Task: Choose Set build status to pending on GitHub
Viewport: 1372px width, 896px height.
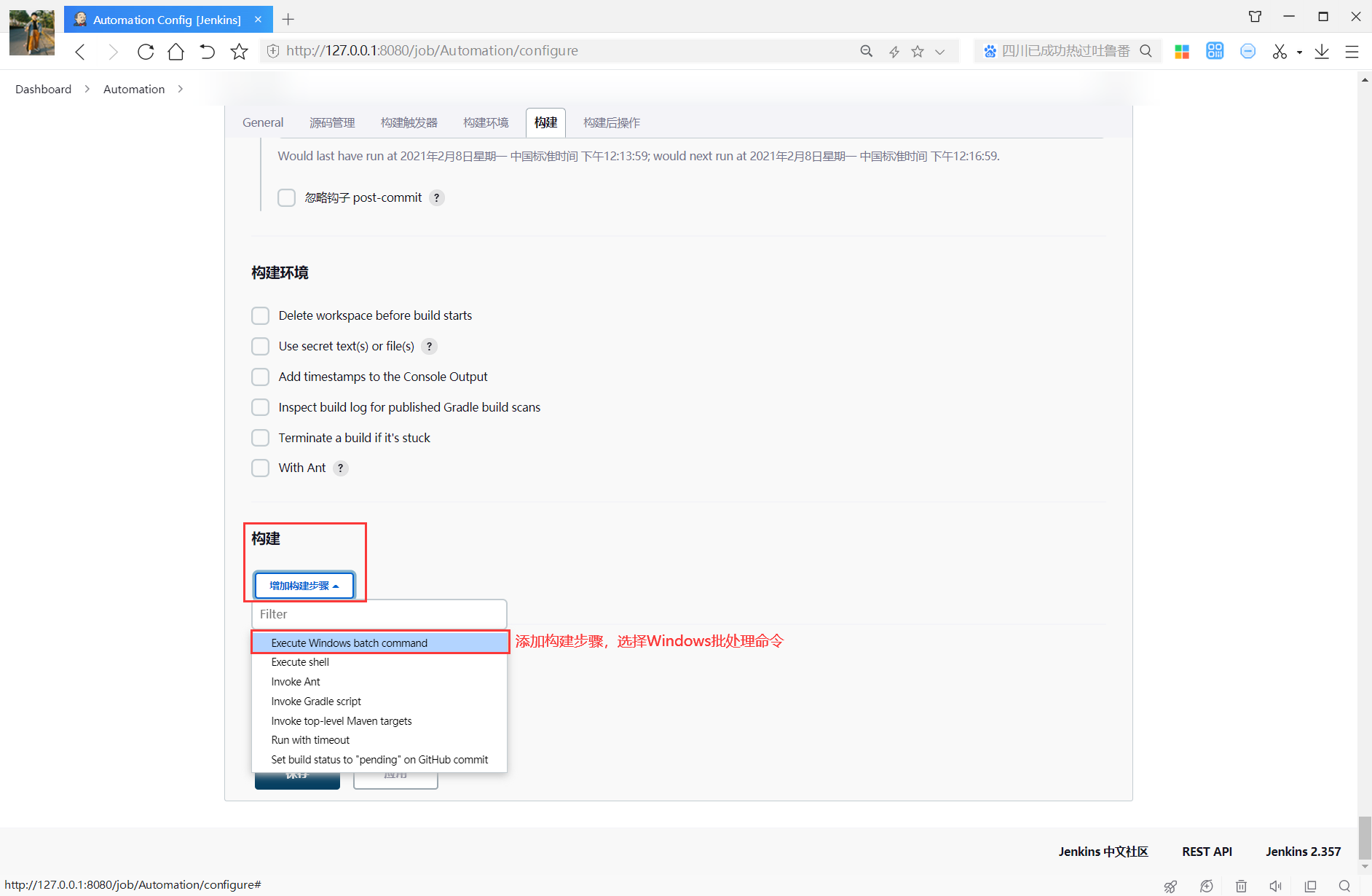Action: [379, 760]
